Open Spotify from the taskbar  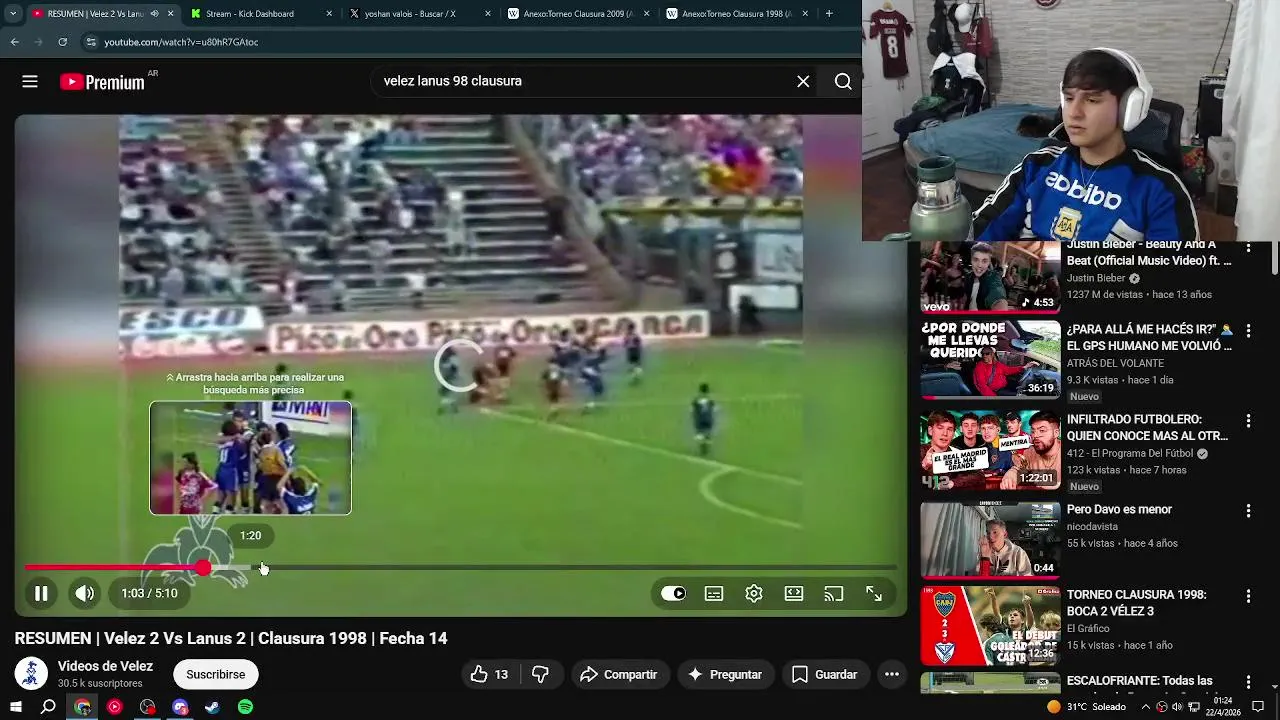[x=246, y=707]
